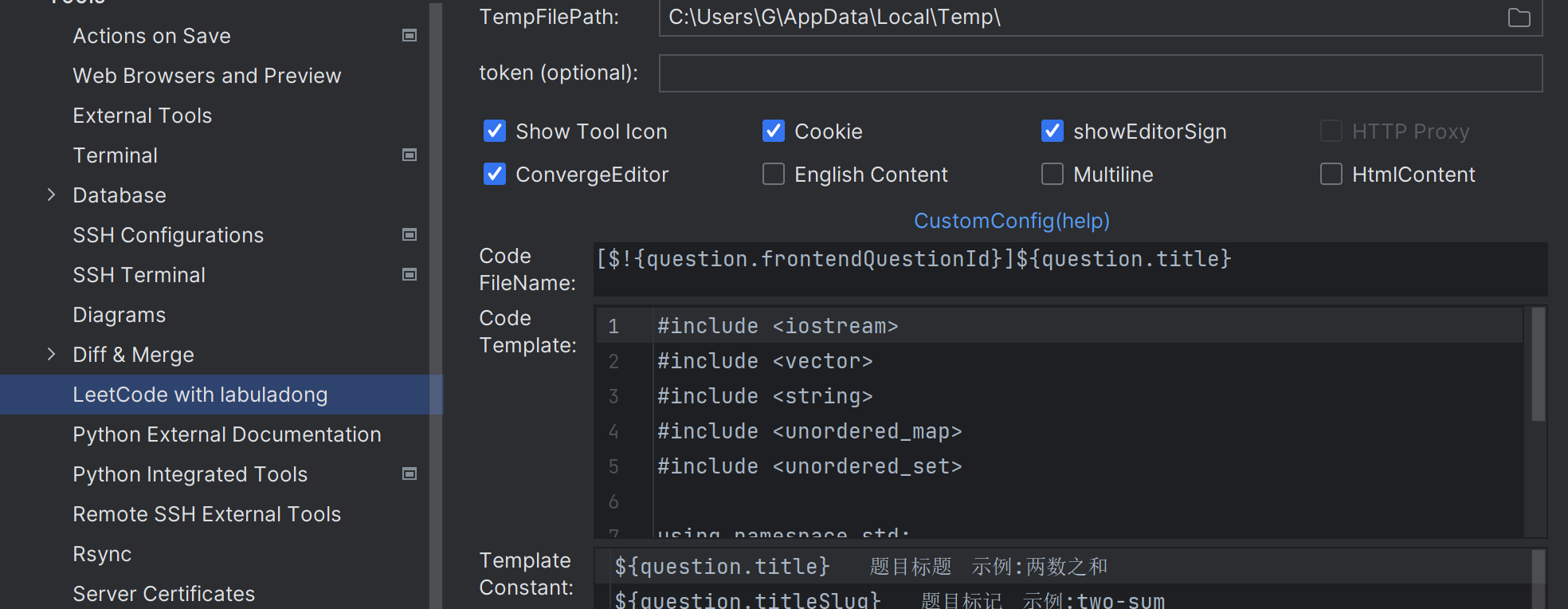Image resolution: width=1568 pixels, height=609 pixels.
Task: Uncheck the Show Tool Icon checkbox
Action: coord(495,131)
